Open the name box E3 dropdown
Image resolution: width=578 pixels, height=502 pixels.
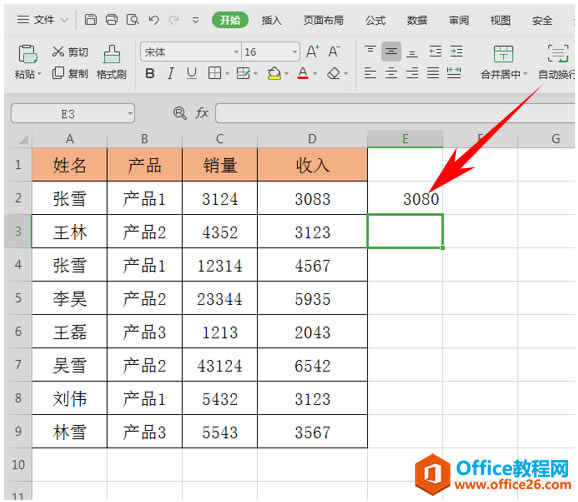130,114
